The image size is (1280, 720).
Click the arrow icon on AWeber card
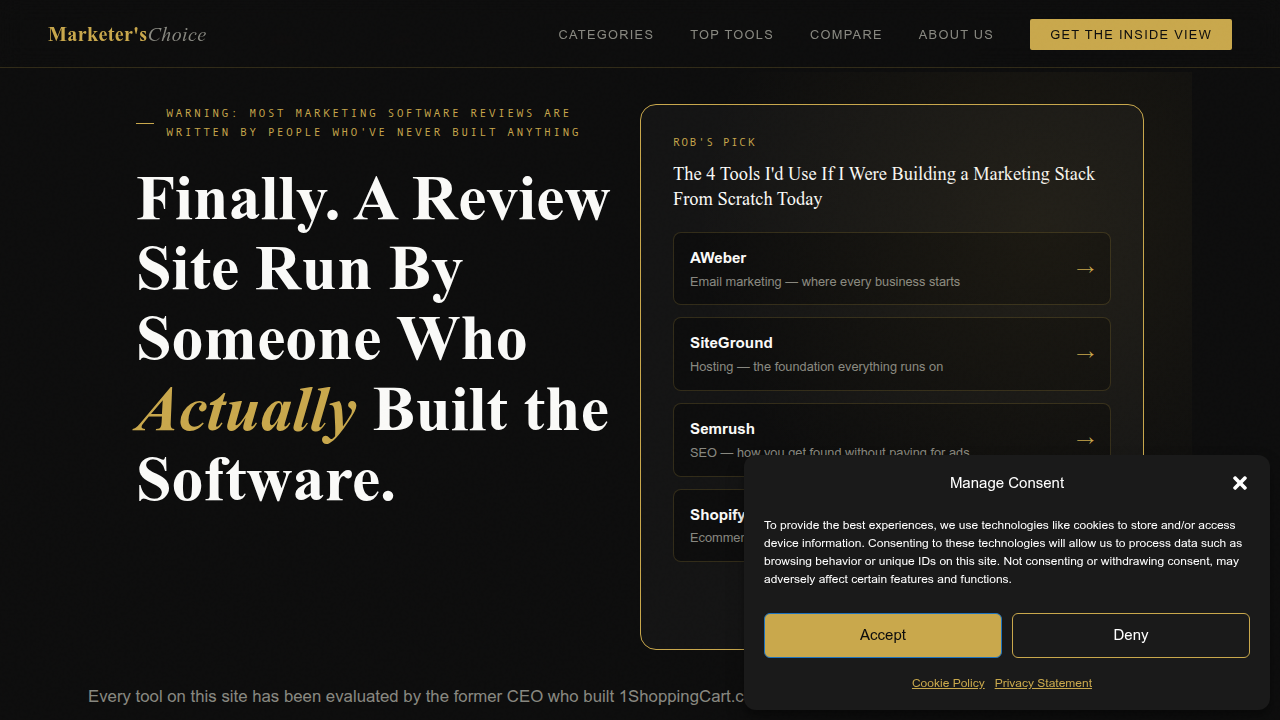[x=1085, y=269]
